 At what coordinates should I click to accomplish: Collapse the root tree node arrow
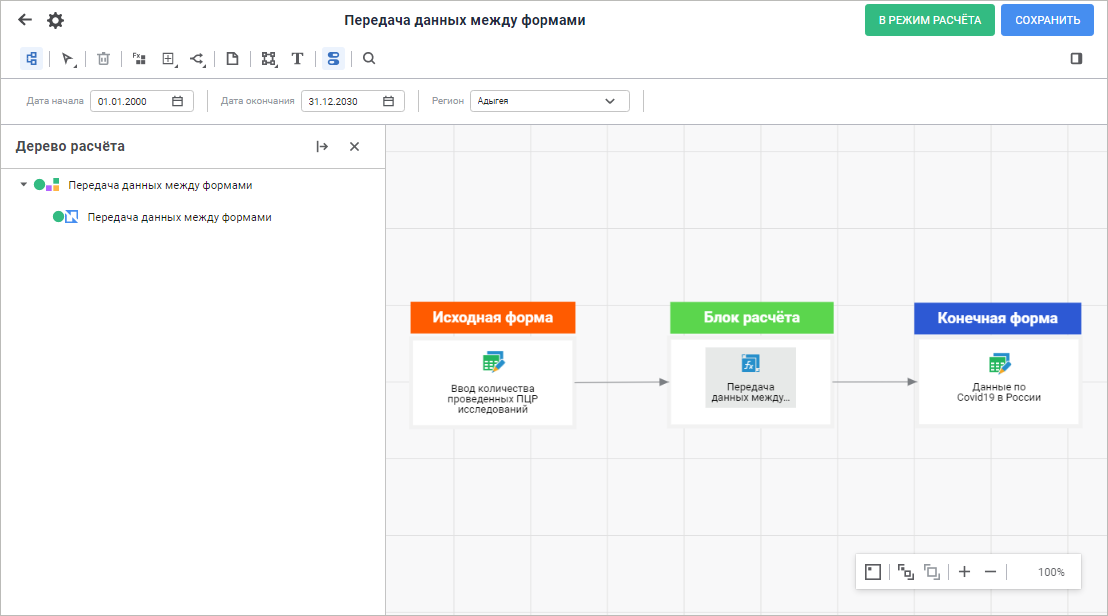point(24,185)
